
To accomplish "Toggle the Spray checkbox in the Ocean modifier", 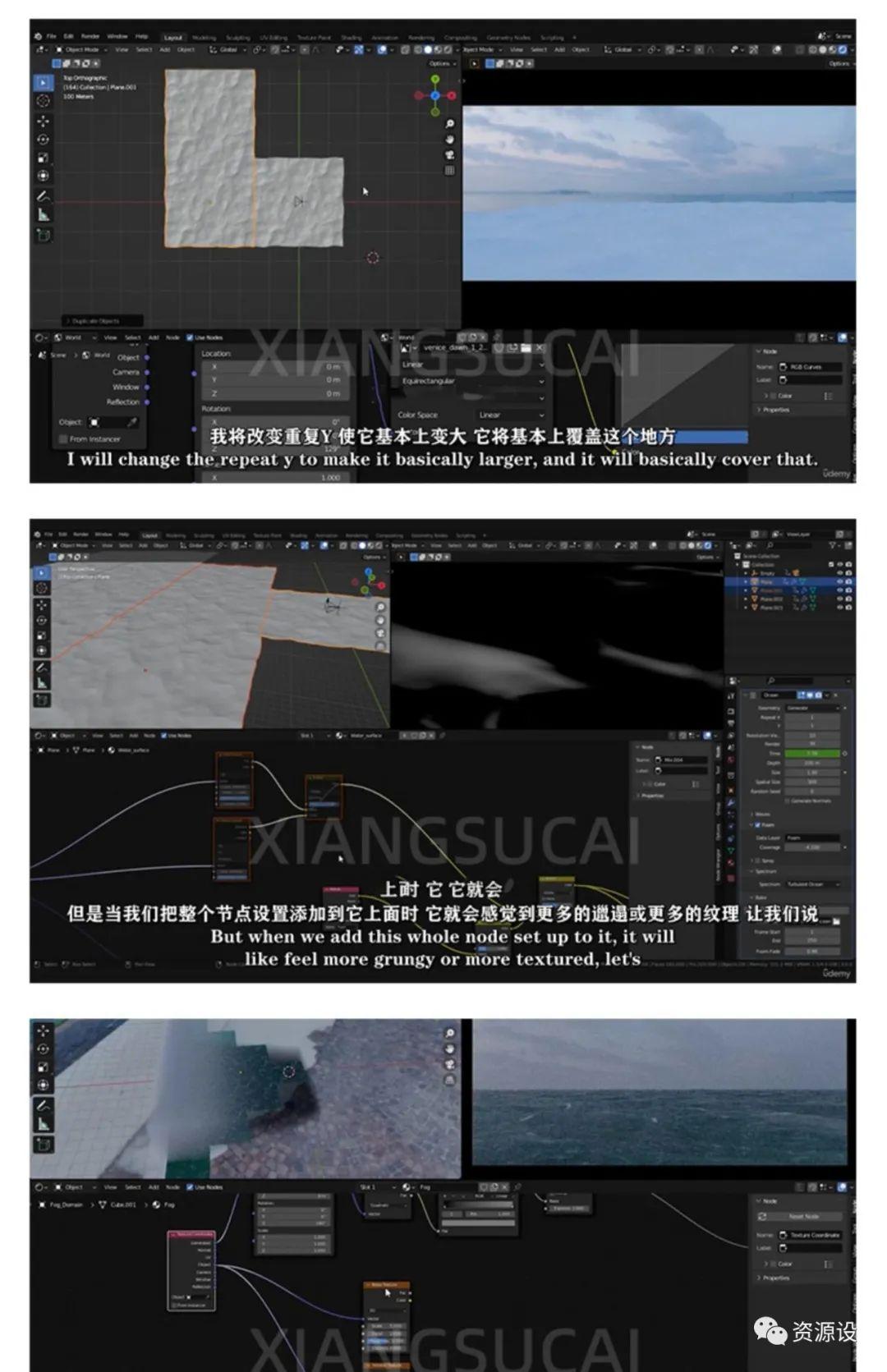I will [x=756, y=860].
